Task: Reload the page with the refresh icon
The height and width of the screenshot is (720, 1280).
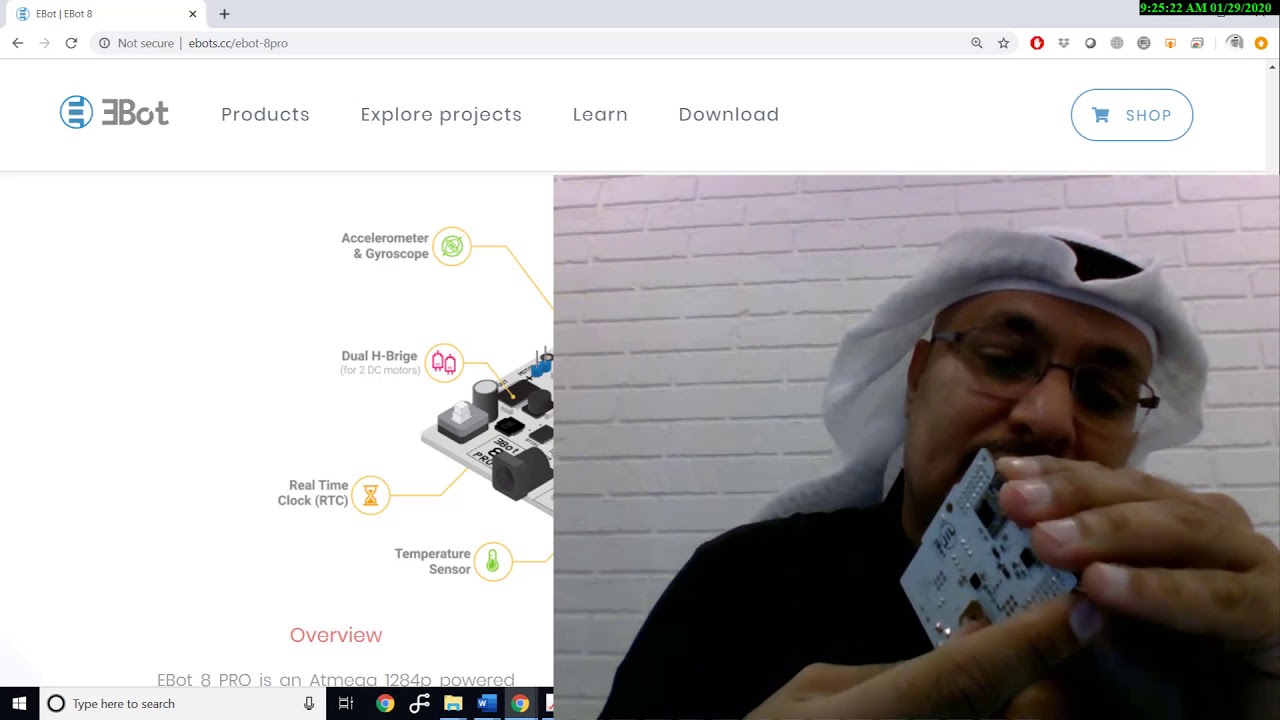Action: point(71,43)
